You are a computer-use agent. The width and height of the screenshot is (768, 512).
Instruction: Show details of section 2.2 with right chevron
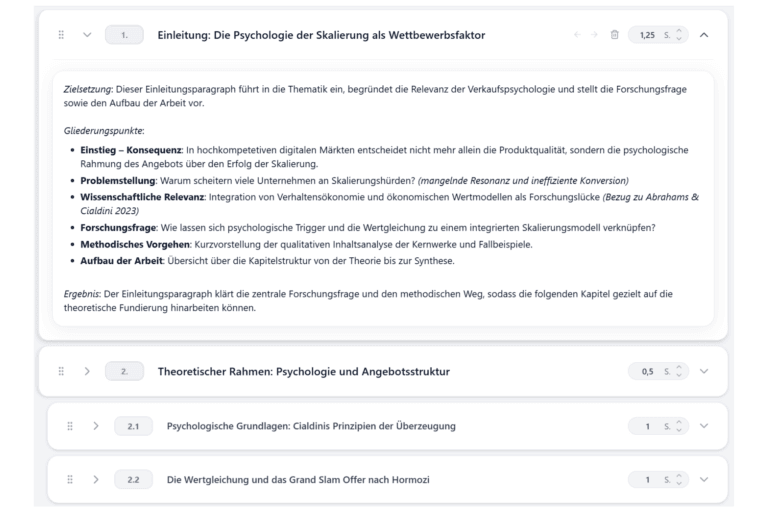click(704, 480)
